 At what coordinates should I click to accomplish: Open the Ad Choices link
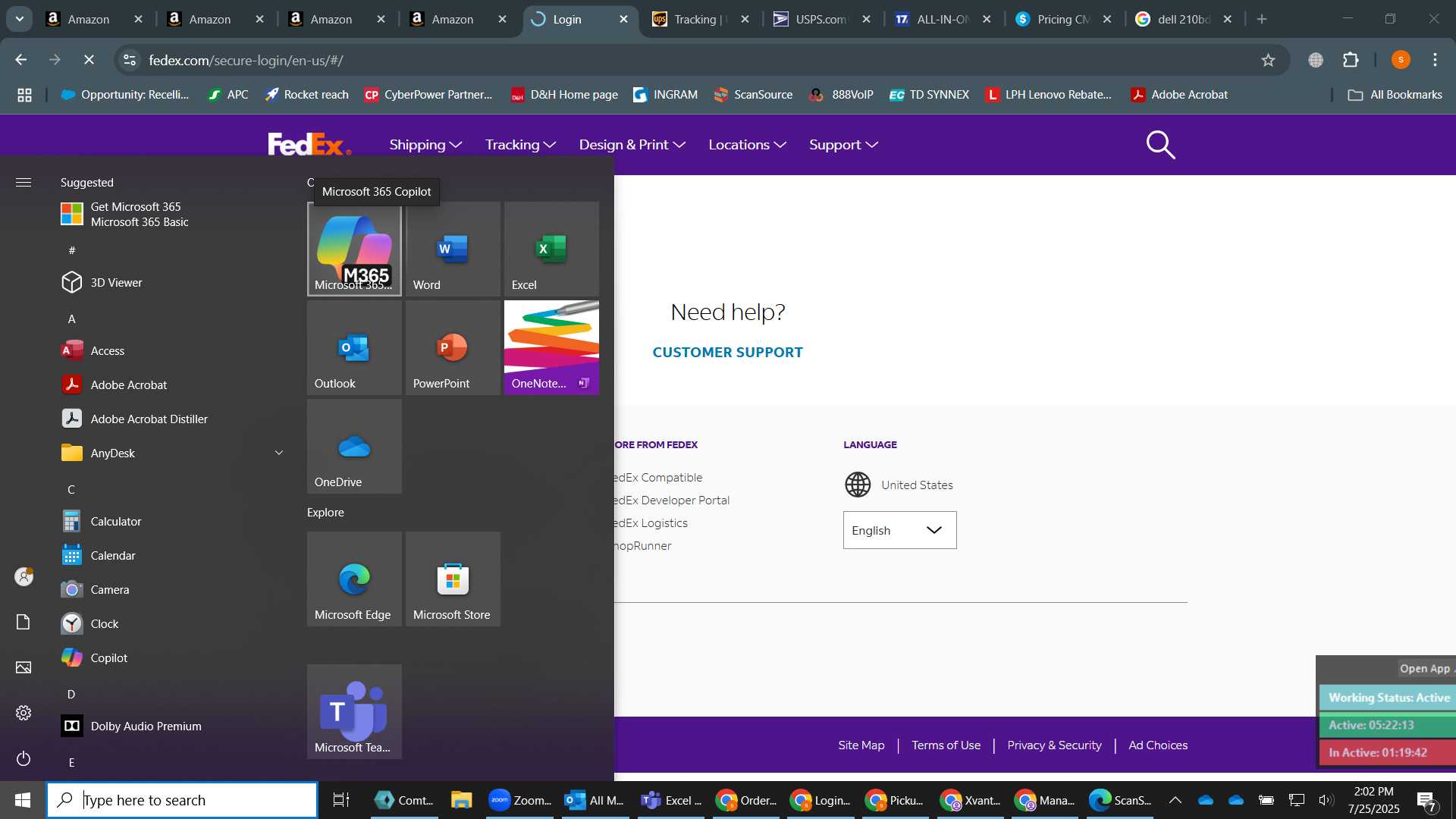point(1158,745)
